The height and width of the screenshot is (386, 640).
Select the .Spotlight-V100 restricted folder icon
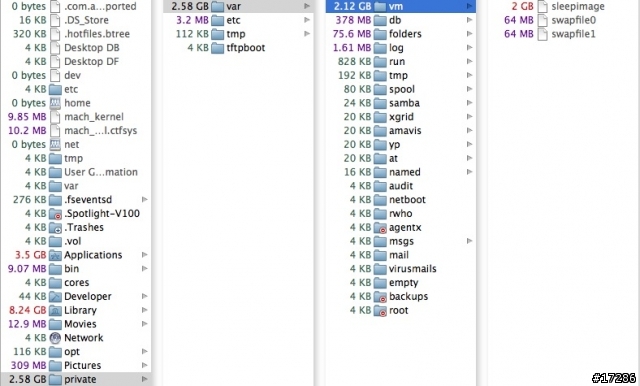click(x=55, y=213)
